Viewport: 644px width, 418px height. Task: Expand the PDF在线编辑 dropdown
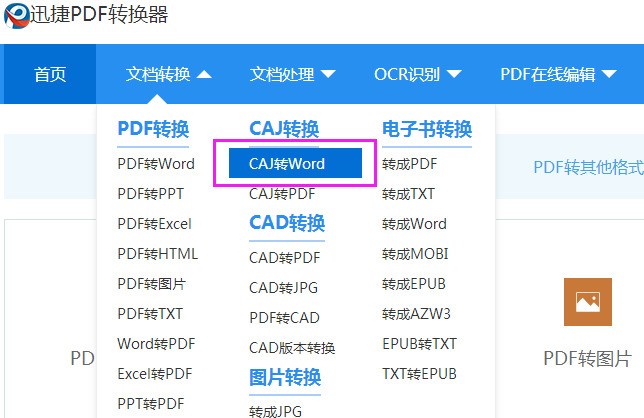coord(558,74)
